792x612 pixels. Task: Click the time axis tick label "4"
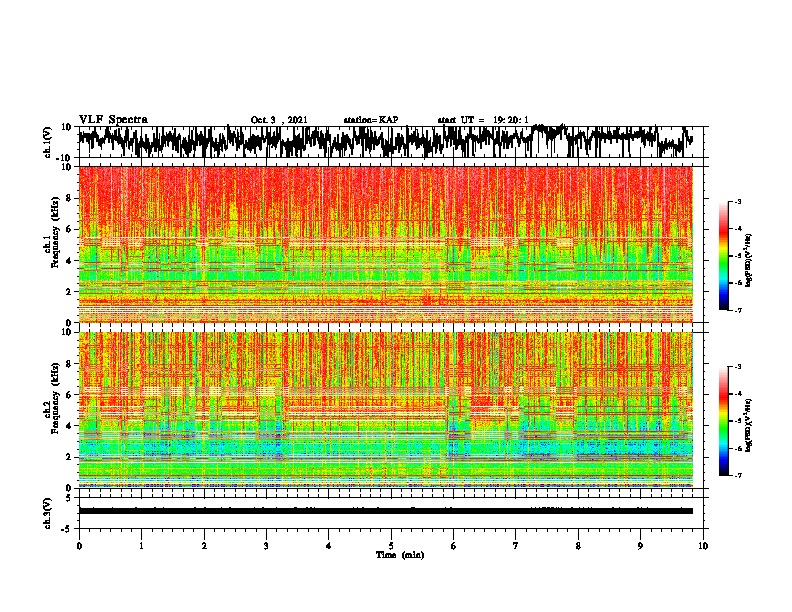point(329,546)
